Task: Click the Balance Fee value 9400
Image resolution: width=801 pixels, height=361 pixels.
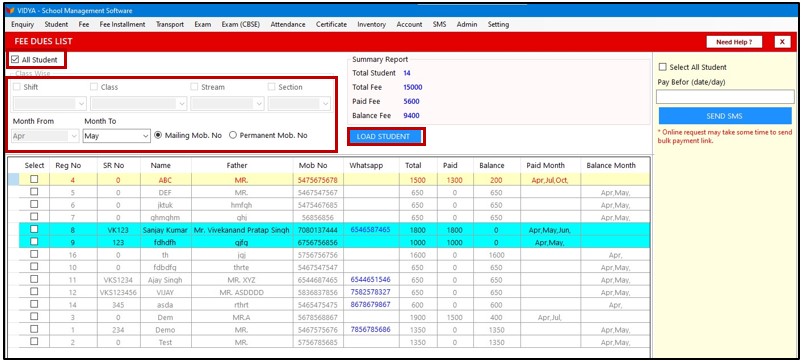Action: [x=411, y=116]
